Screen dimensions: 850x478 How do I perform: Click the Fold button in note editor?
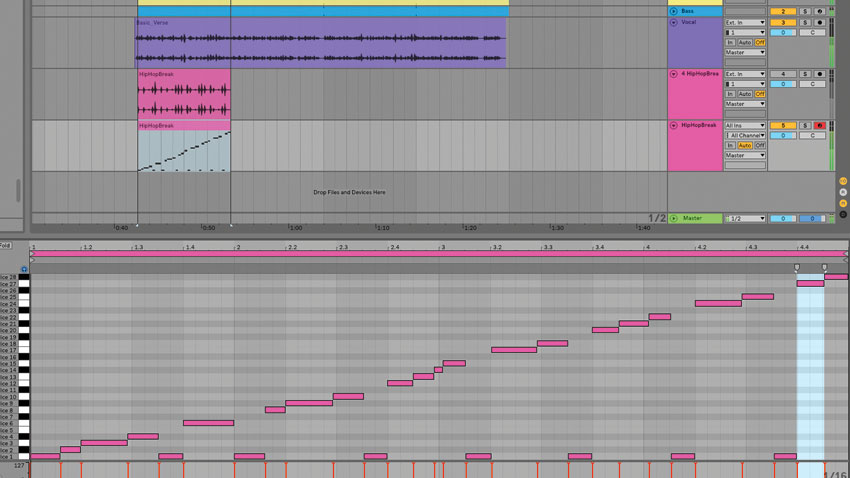(x=5, y=246)
